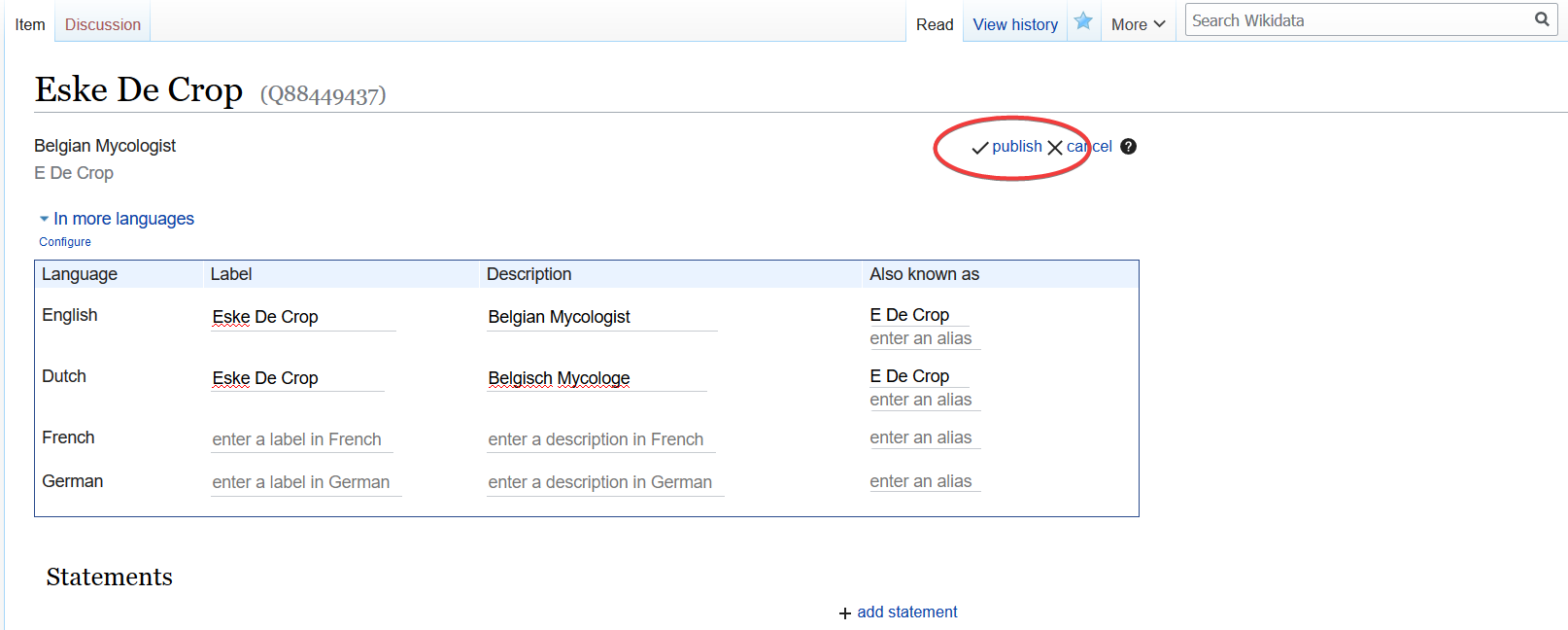The width and height of the screenshot is (1568, 630).
Task: Click the Label column header
Action: (231, 274)
